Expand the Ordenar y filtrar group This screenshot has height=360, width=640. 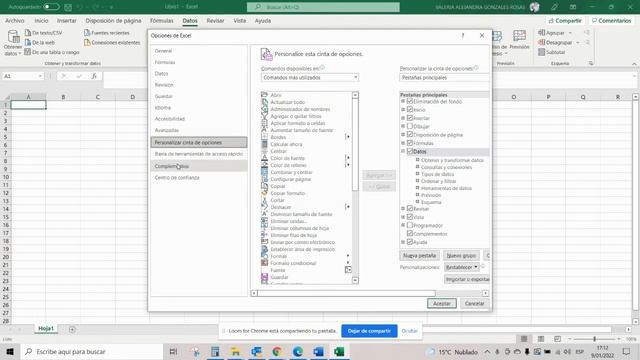tap(418, 181)
